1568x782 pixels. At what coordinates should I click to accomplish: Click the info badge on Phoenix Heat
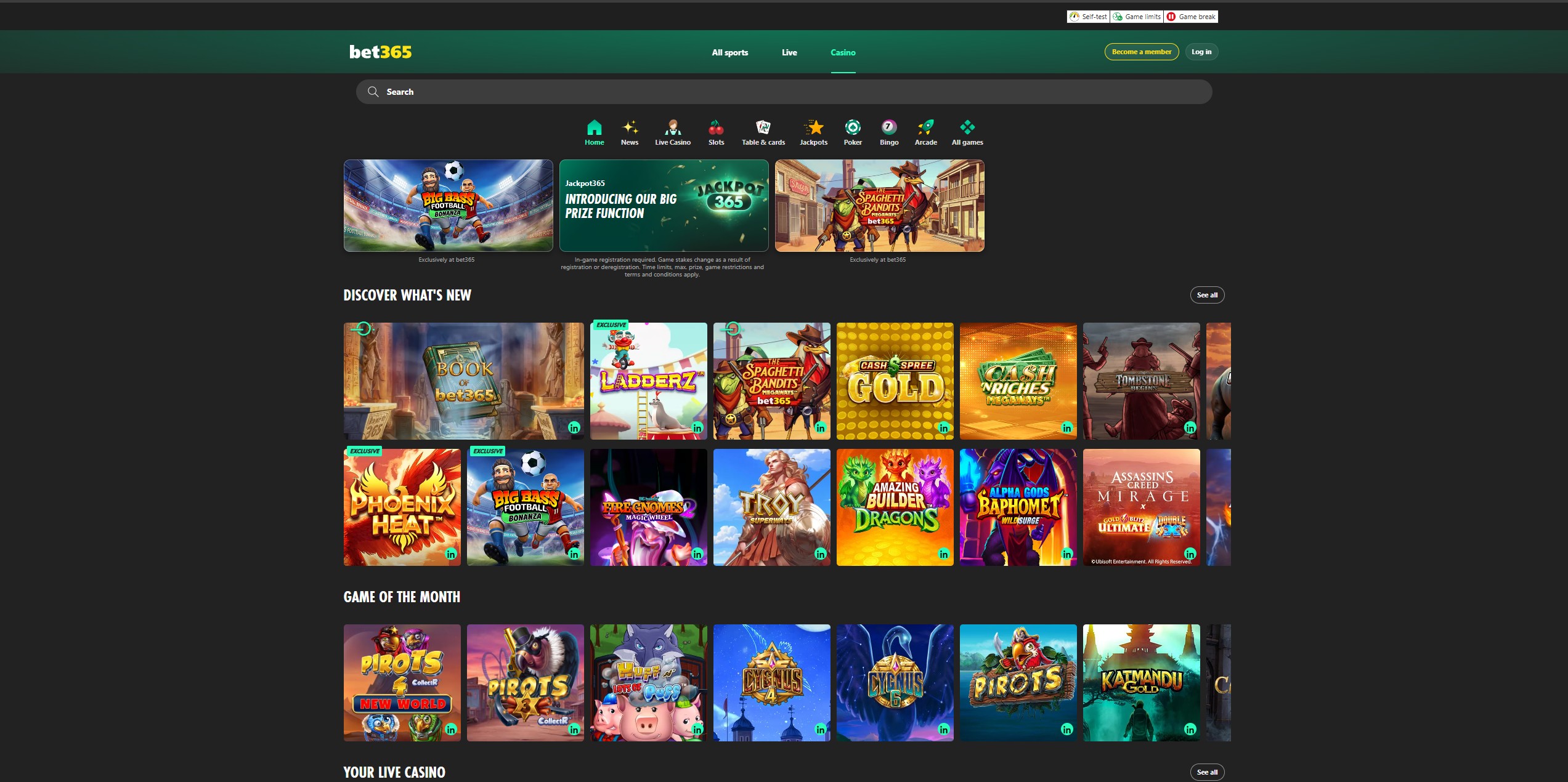point(451,554)
